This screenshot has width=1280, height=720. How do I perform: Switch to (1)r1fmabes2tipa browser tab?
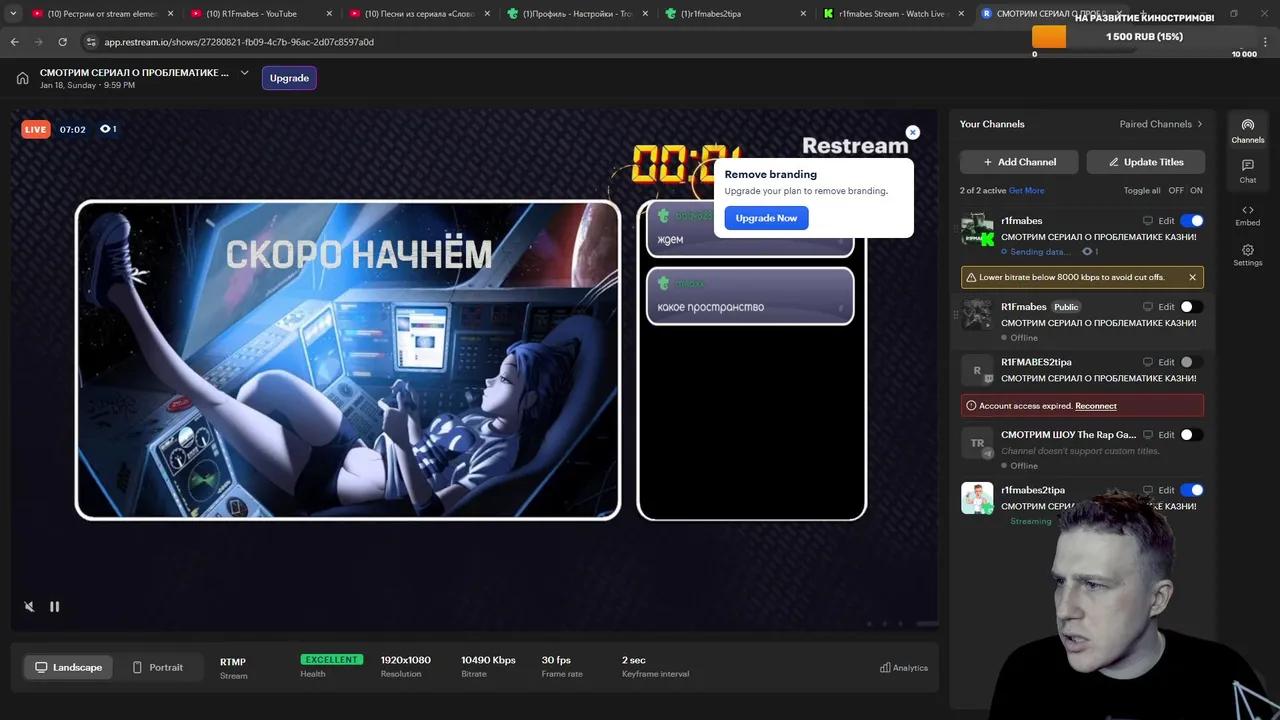(x=735, y=14)
